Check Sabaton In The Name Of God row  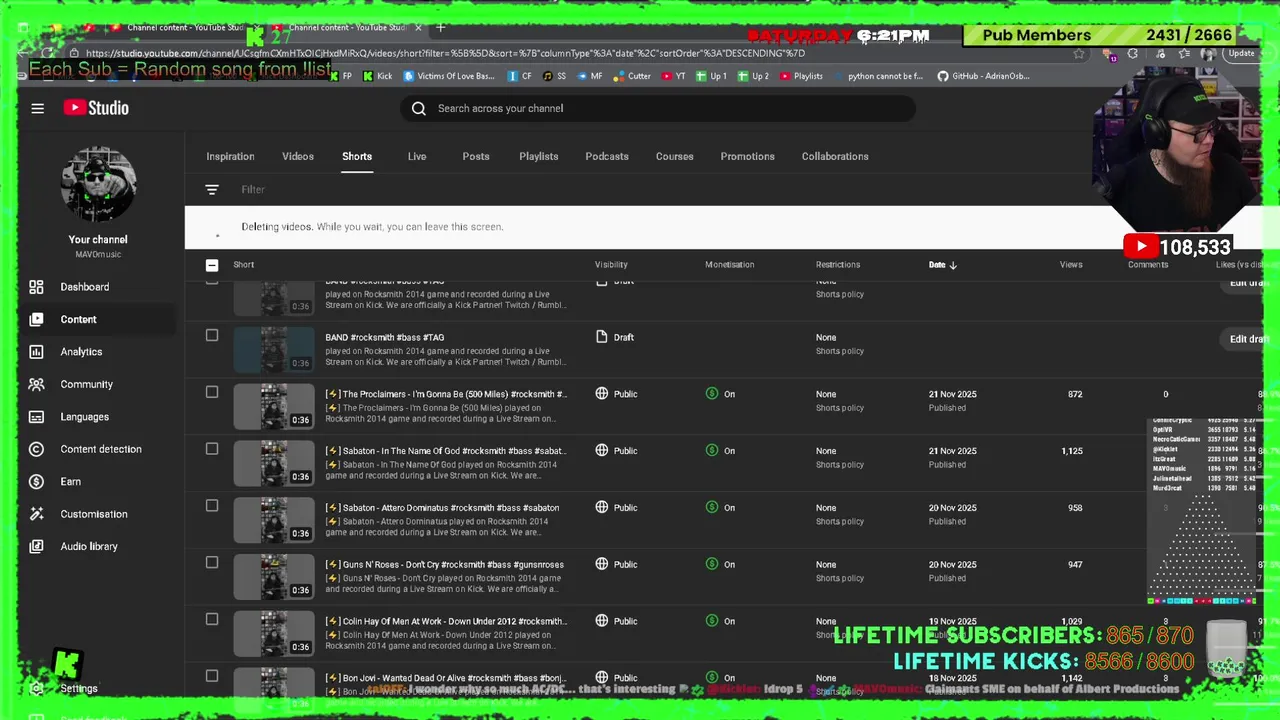pyautogui.click(x=212, y=449)
